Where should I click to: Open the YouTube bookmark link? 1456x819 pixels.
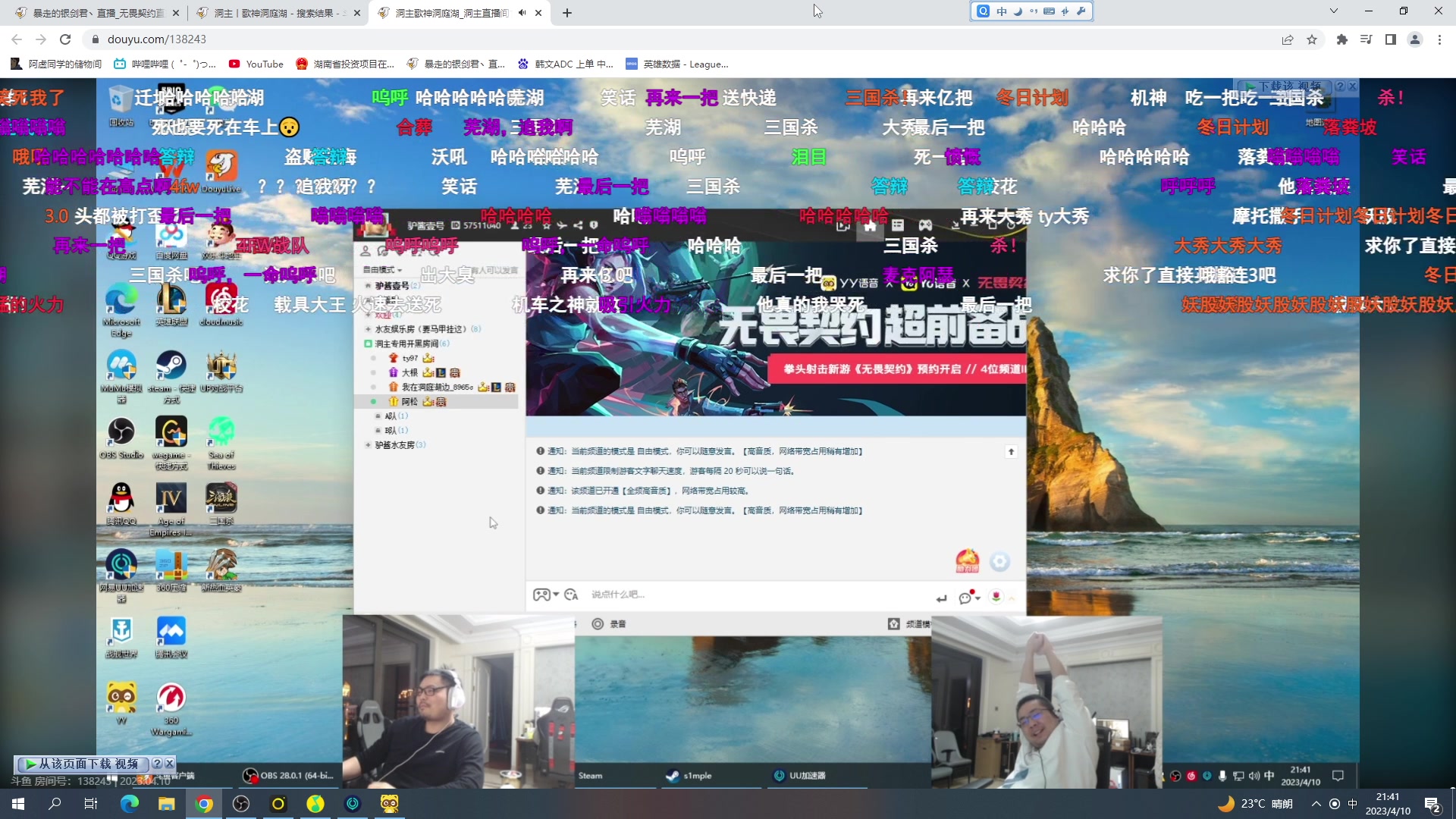[x=256, y=64]
